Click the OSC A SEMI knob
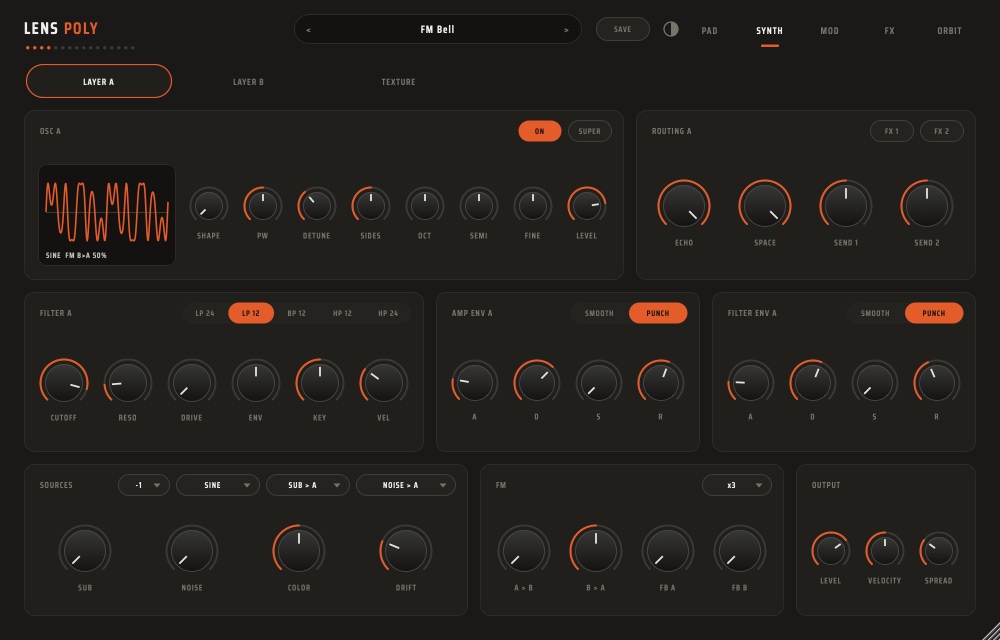This screenshot has height=640, width=1000. (478, 206)
